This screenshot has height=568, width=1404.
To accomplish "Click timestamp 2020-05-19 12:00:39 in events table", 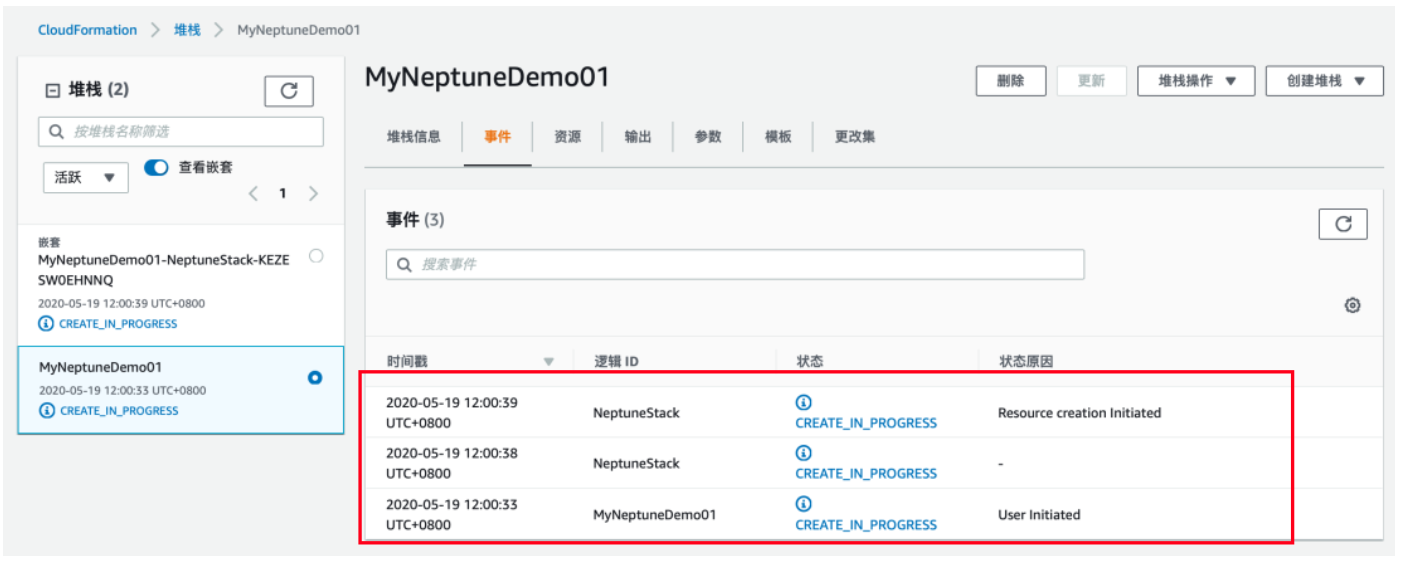I will point(452,412).
